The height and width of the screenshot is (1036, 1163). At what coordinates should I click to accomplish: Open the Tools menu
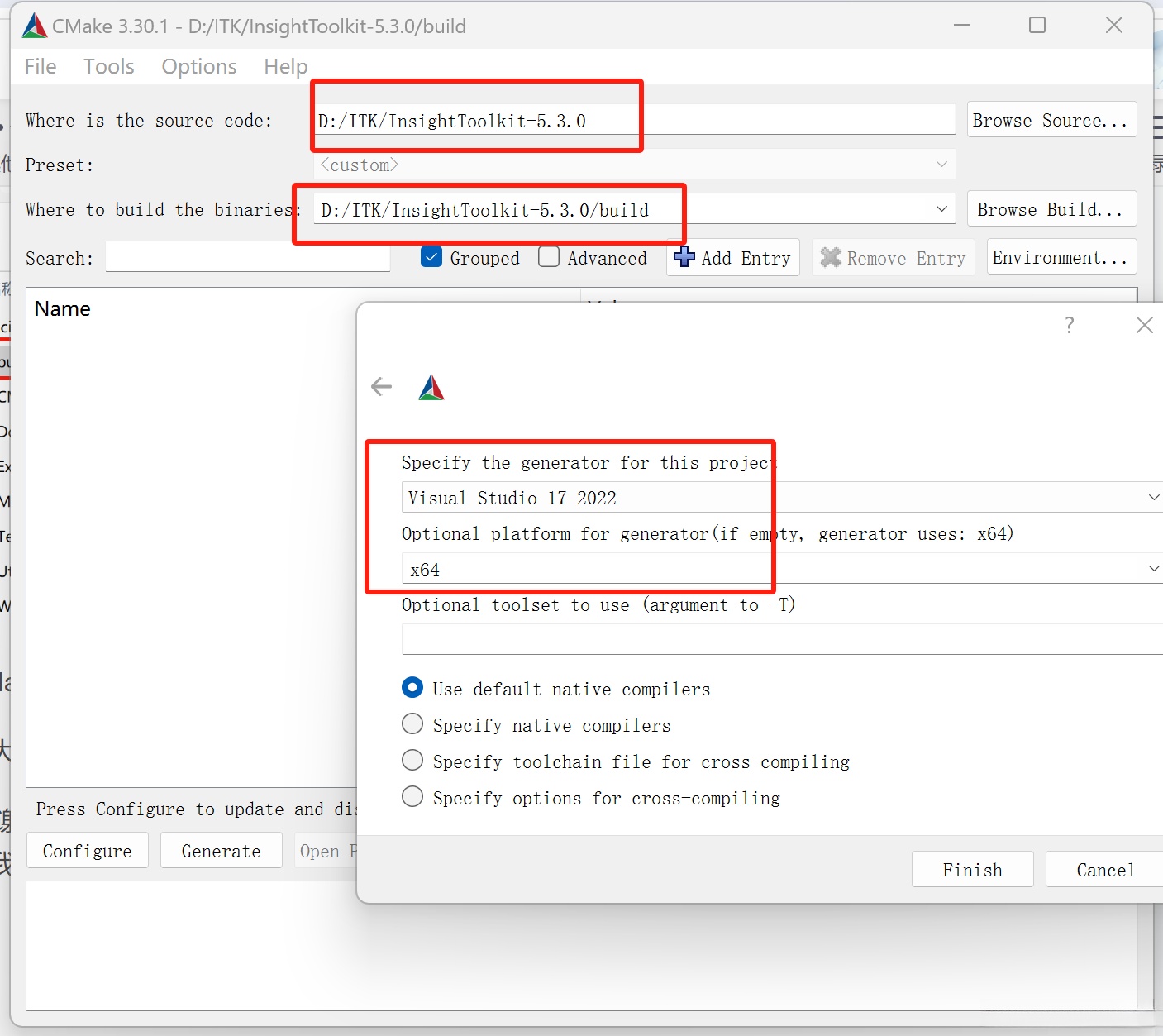(109, 66)
